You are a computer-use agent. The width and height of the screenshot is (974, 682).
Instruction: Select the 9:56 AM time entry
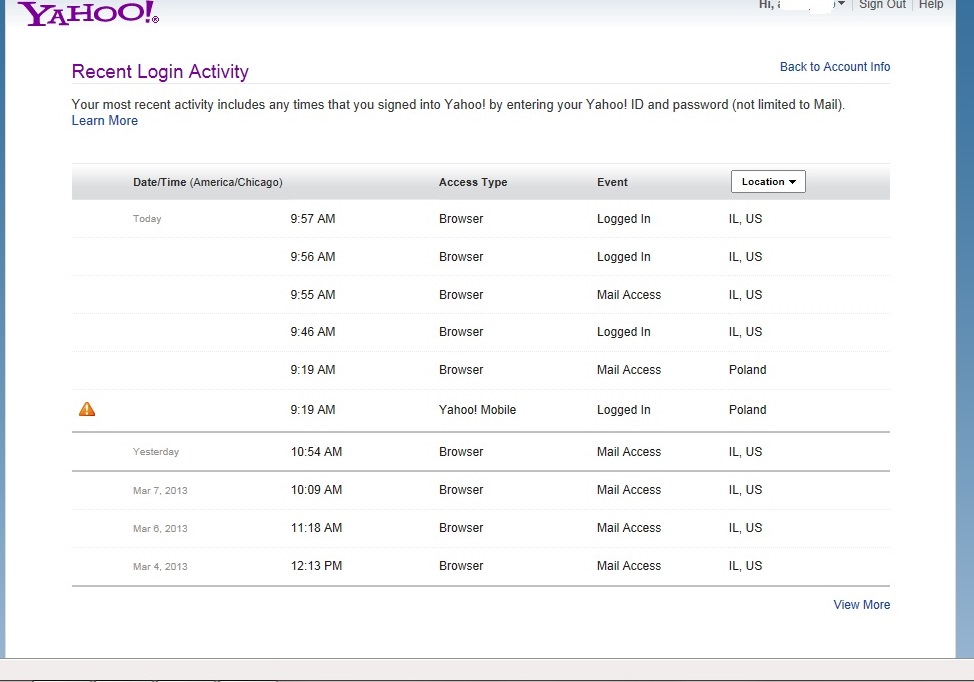[x=312, y=257]
